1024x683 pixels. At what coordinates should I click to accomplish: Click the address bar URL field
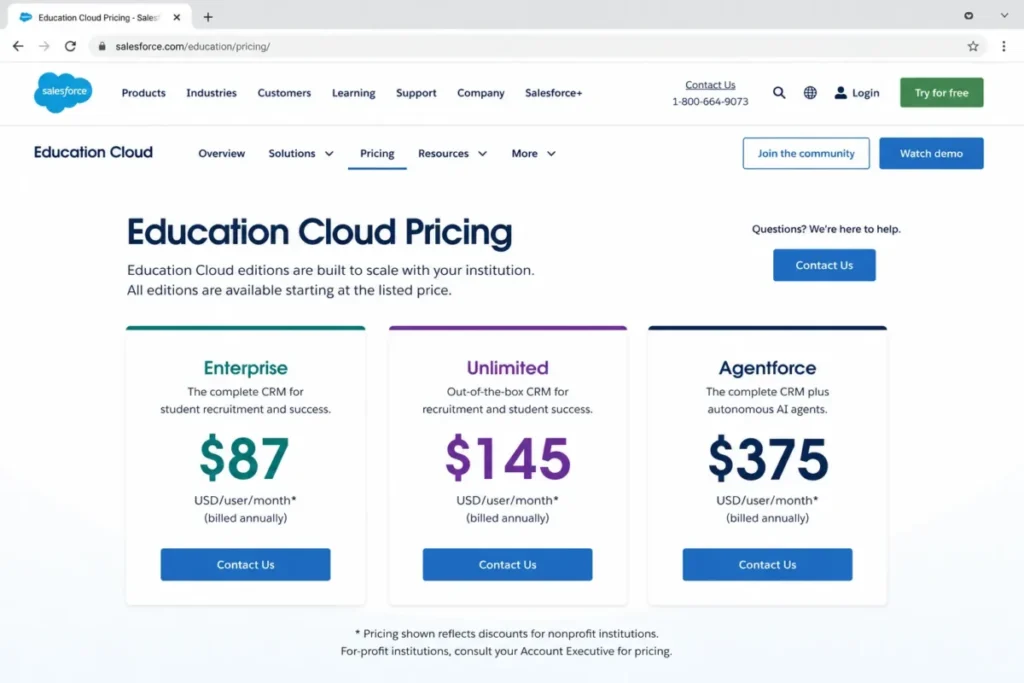[x=536, y=46]
